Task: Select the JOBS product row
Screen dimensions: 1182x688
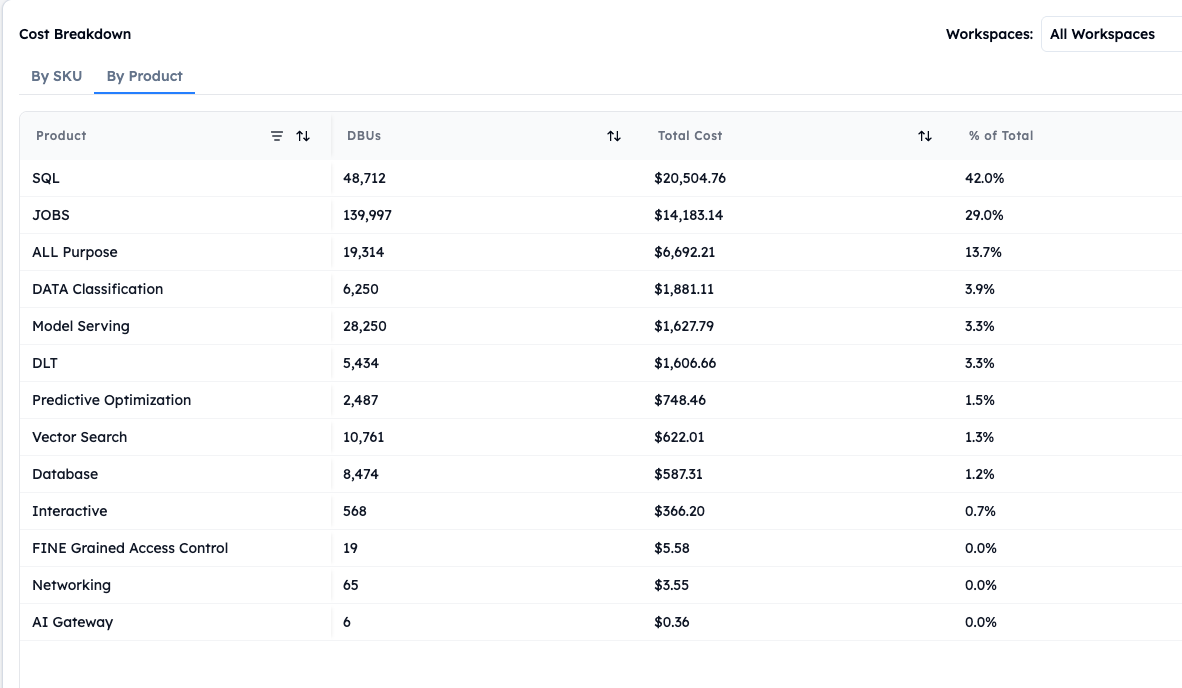Action: [601, 216]
